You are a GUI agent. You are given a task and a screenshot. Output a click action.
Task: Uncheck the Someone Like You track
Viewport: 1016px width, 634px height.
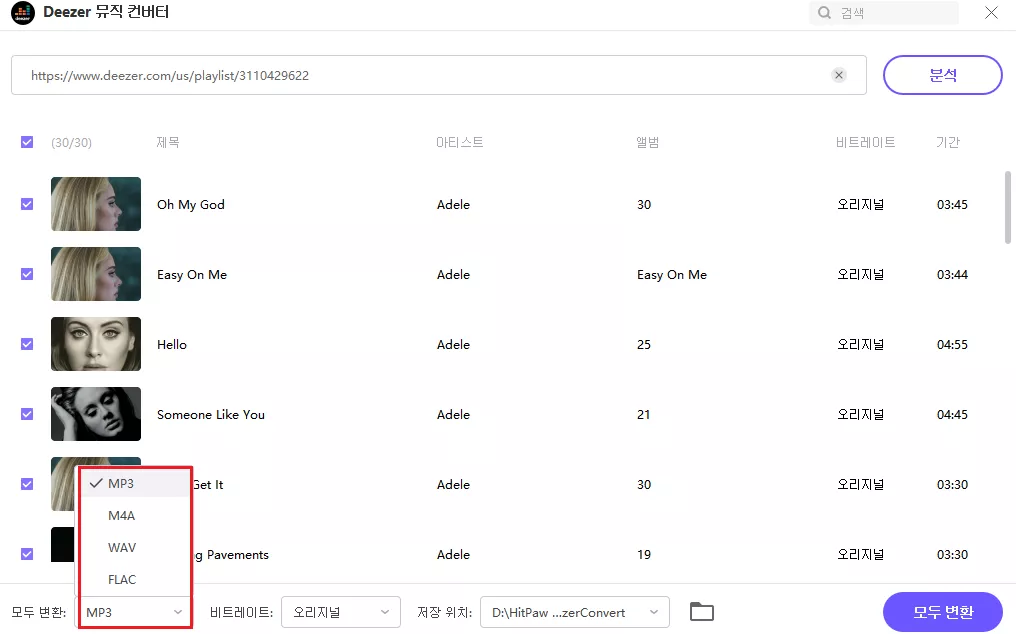coord(27,414)
